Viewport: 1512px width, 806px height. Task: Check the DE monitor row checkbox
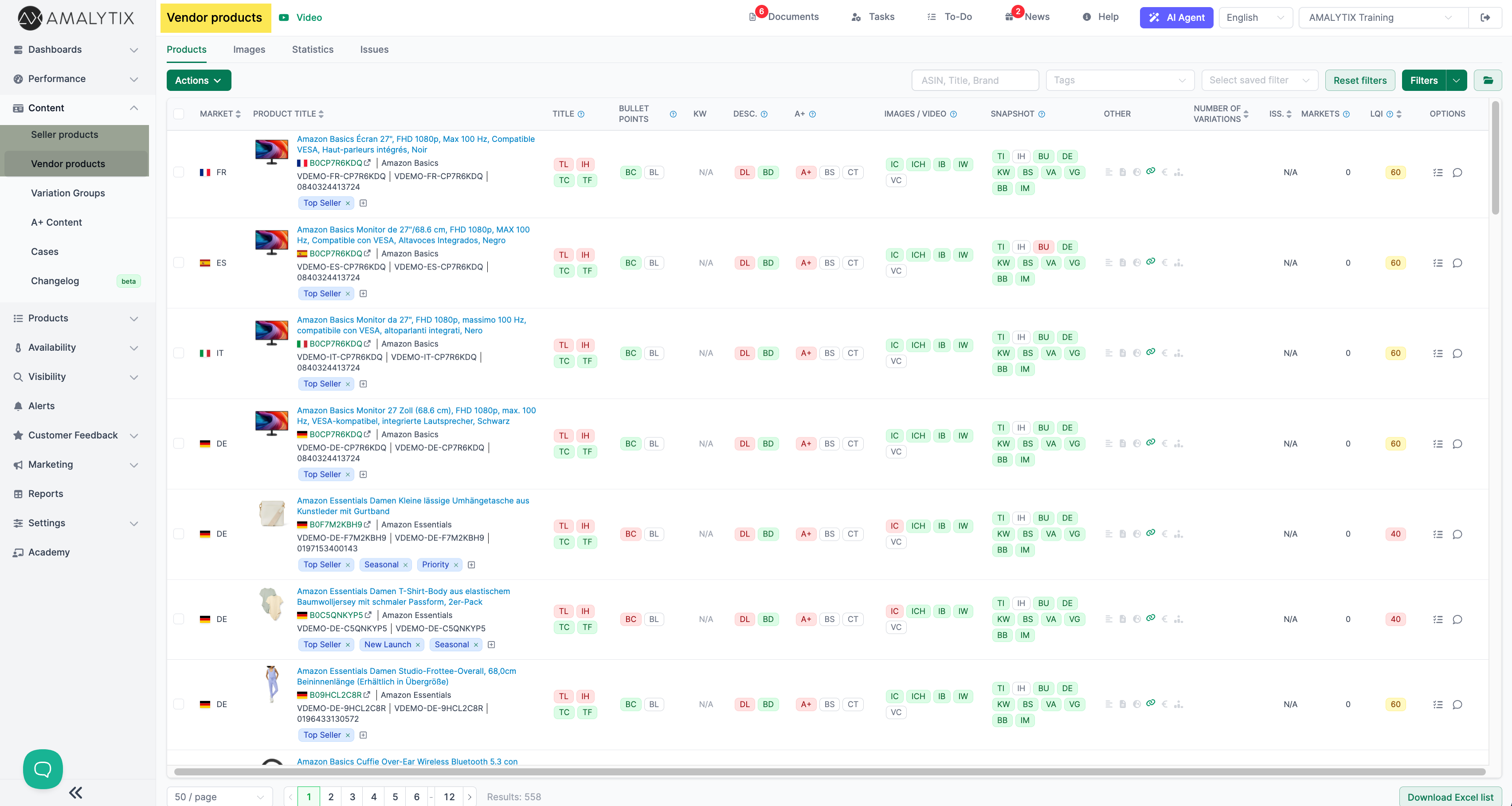click(179, 443)
